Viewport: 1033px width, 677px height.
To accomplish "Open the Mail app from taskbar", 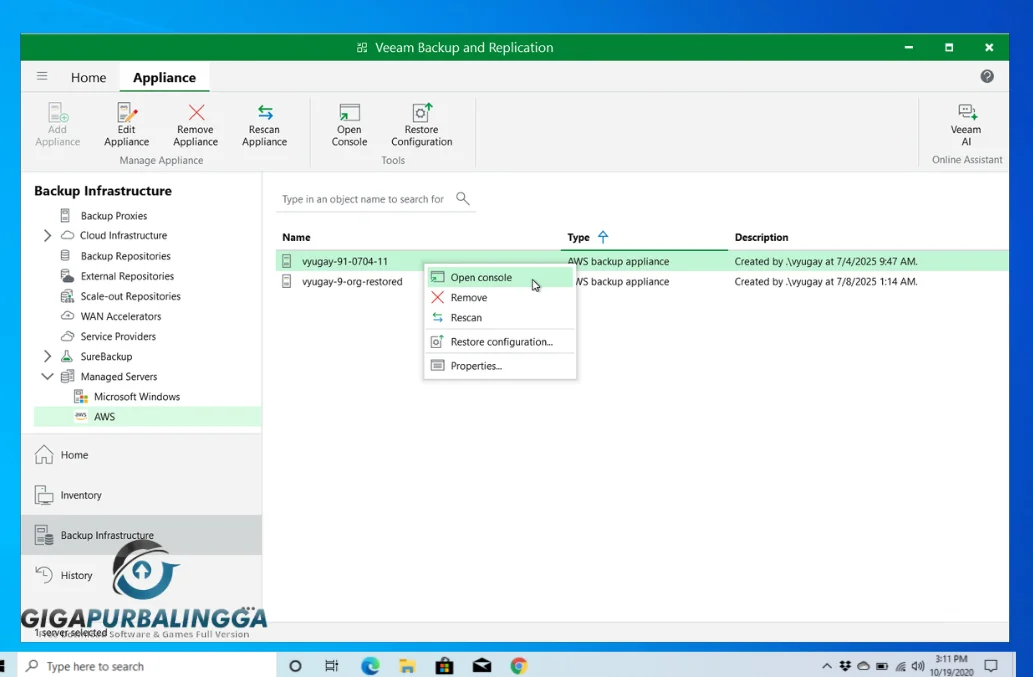I will (x=482, y=666).
